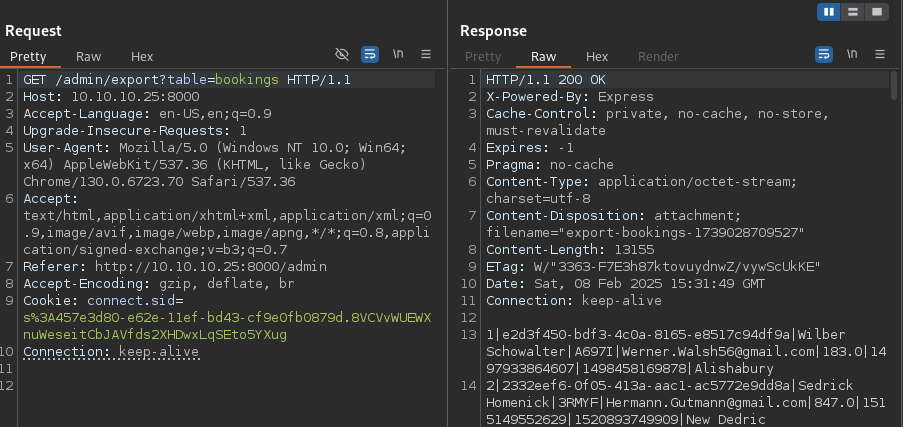The height and width of the screenshot is (427, 903).
Task: Switch to Response Render tab
Action: coord(657,57)
